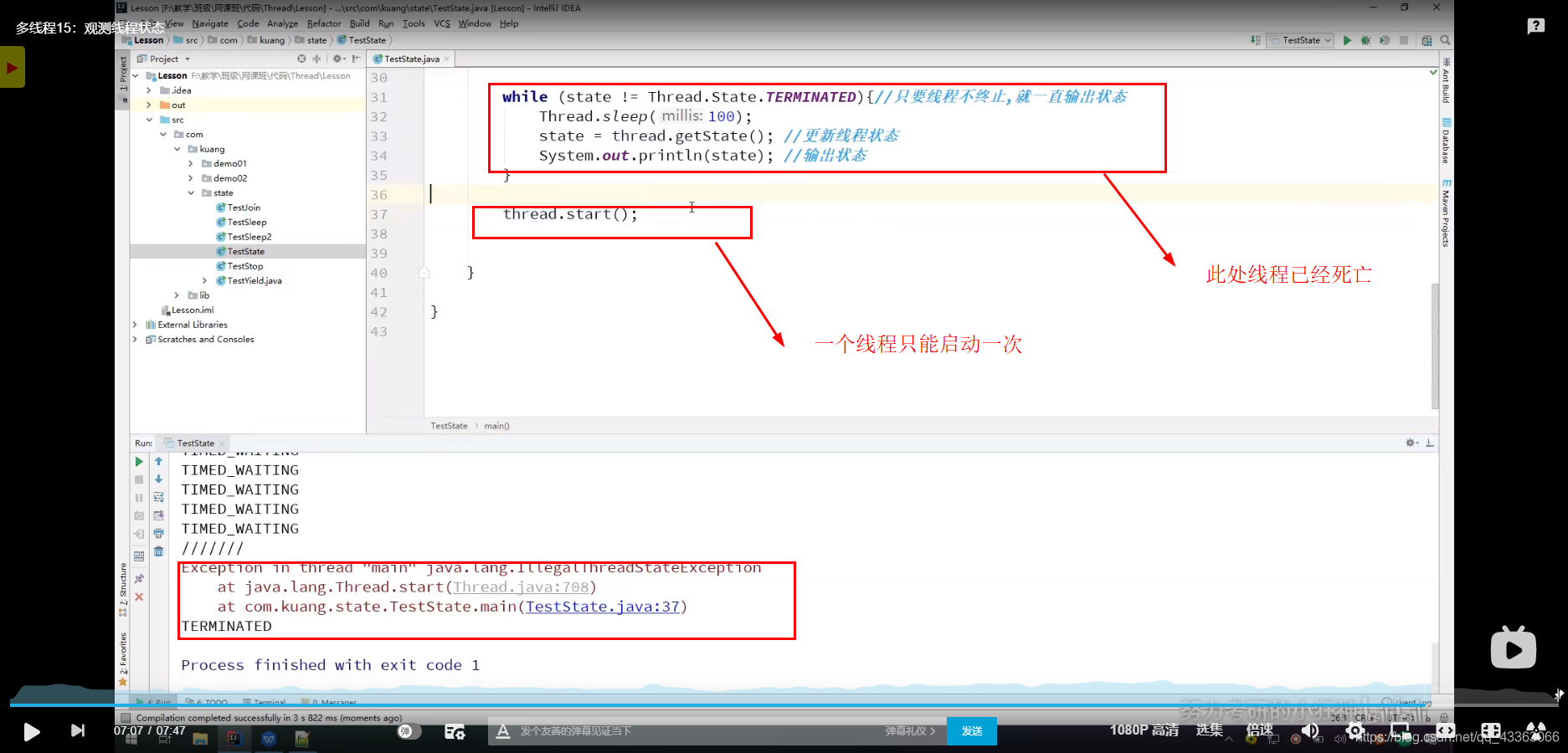The height and width of the screenshot is (753, 1568).
Task: Play the video with the player play button
Action: coord(31,732)
